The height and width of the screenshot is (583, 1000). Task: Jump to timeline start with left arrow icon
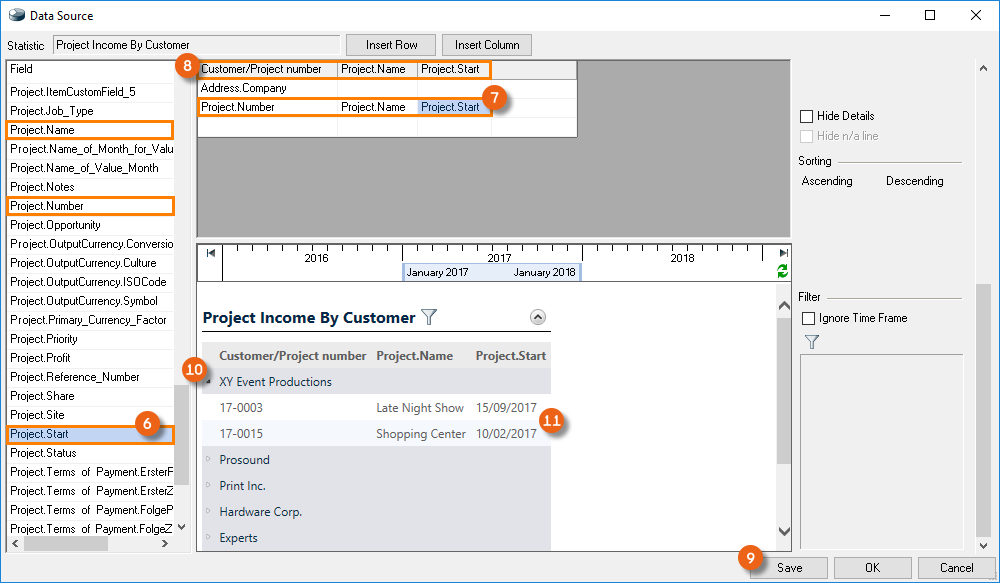tap(211, 254)
